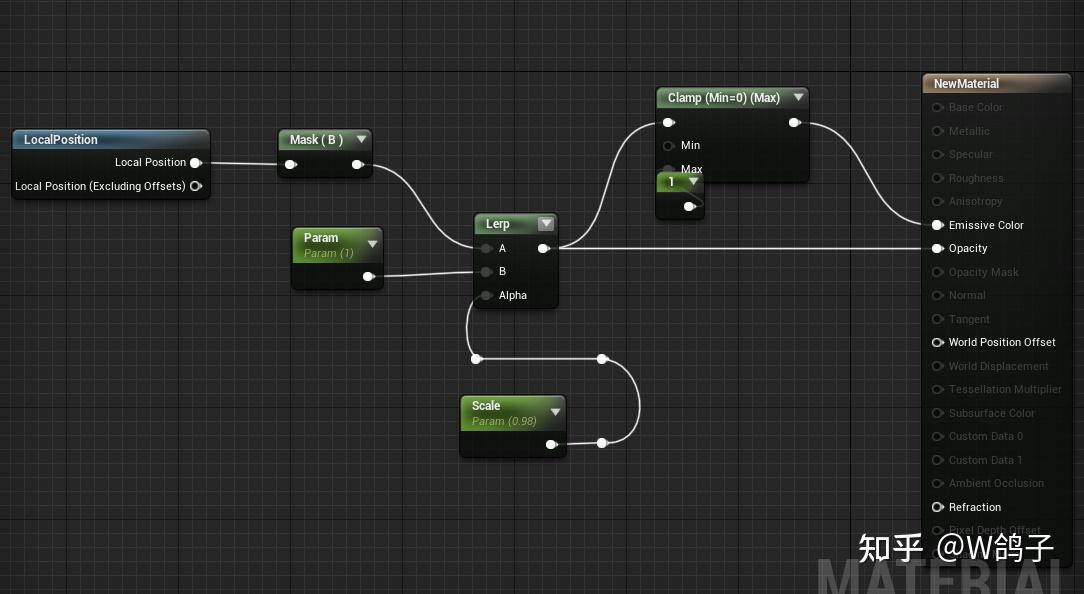Screen dimensions: 1084x594
Task: Open the Clamp (Min=0) (Max) dropdown
Action: [x=798, y=97]
